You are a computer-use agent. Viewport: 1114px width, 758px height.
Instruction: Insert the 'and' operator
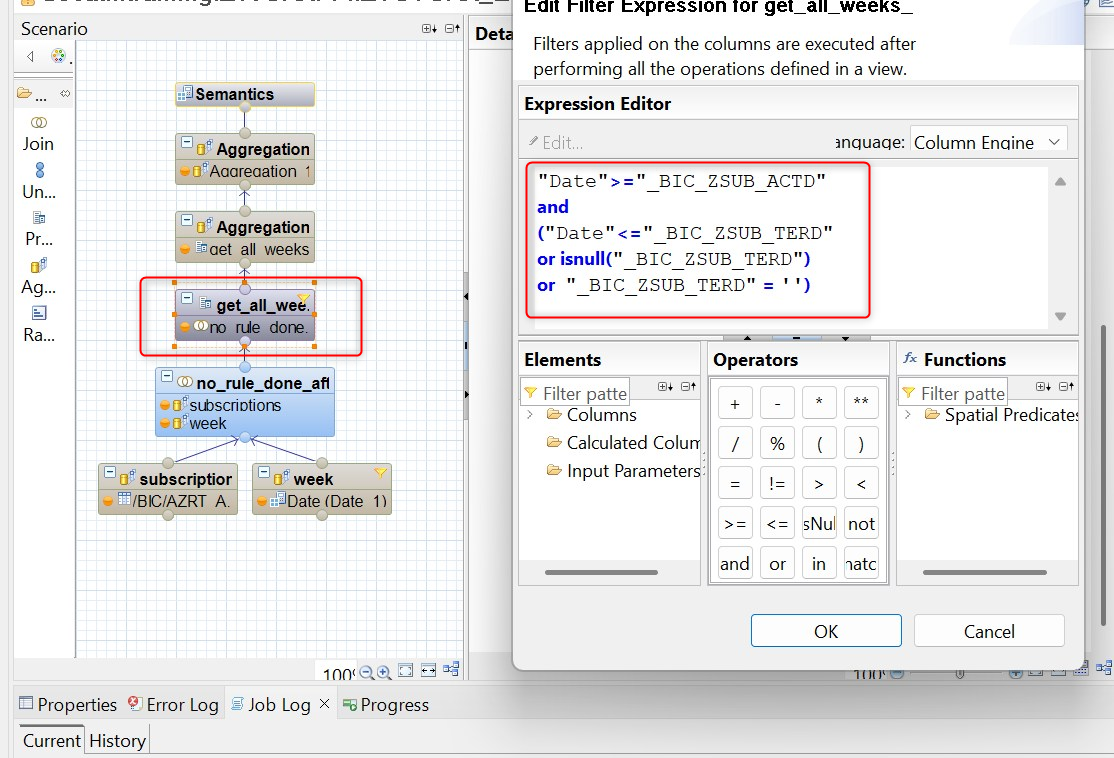[x=735, y=564]
